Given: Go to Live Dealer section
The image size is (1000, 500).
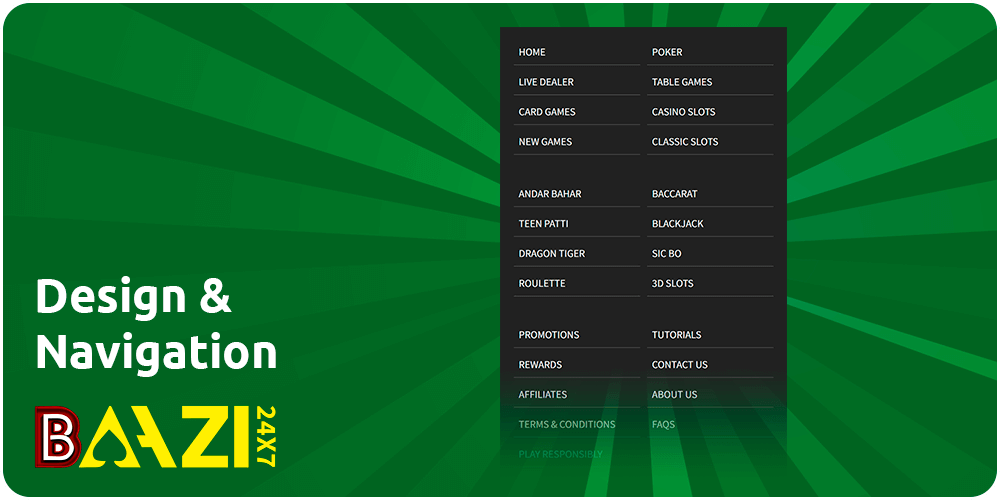Looking at the screenshot, I should click(546, 82).
